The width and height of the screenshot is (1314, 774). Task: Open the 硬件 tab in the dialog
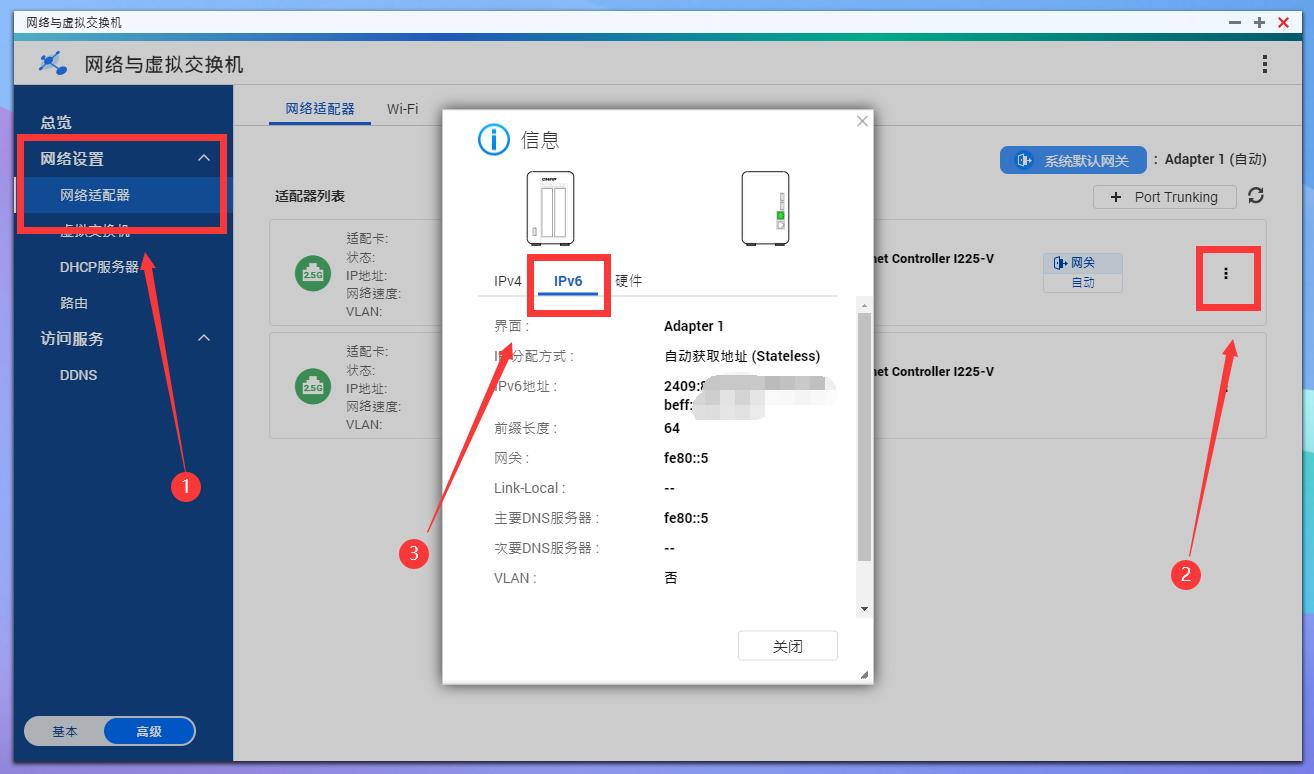[x=627, y=281]
